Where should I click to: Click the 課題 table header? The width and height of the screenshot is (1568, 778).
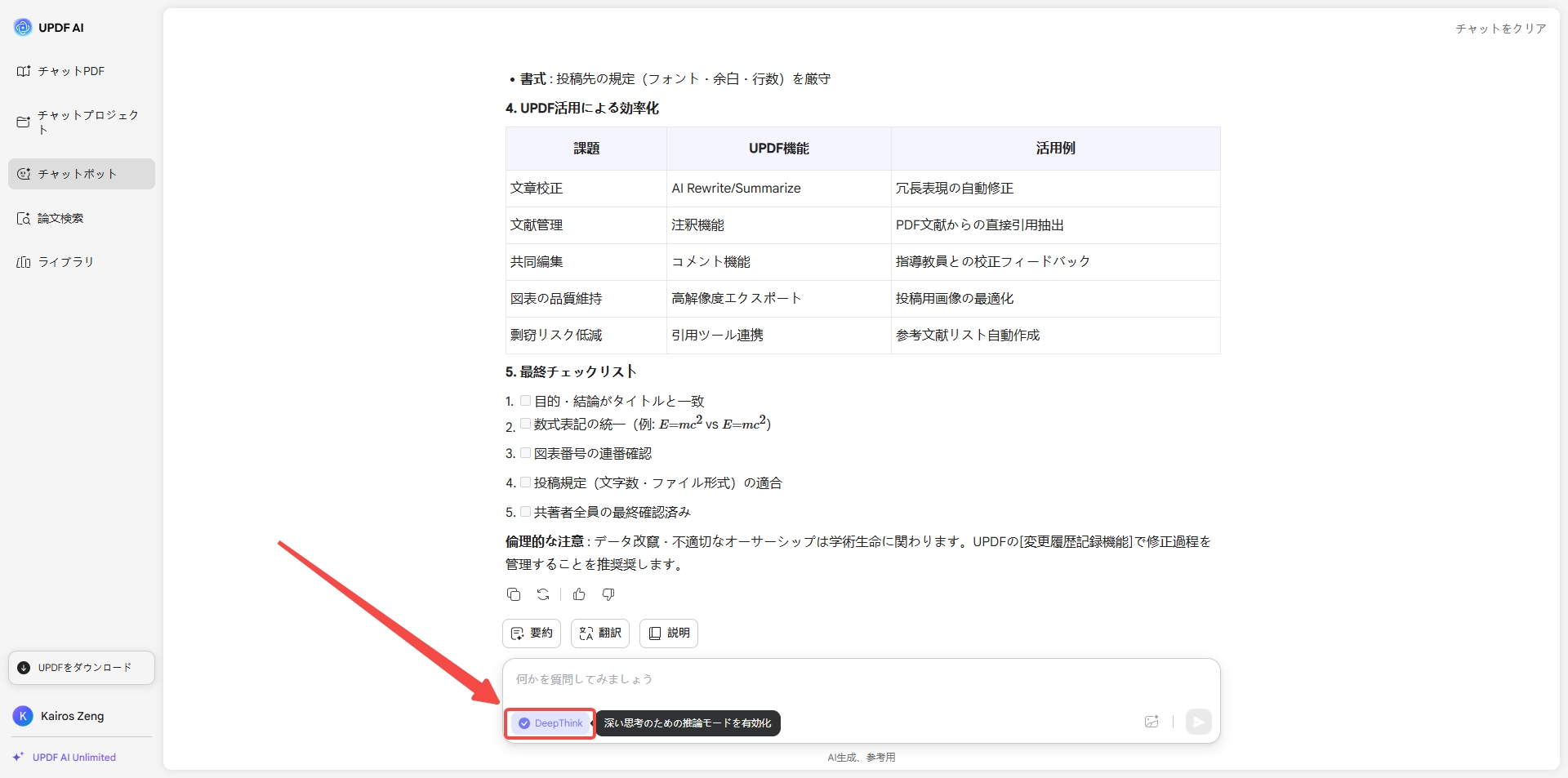(x=586, y=149)
